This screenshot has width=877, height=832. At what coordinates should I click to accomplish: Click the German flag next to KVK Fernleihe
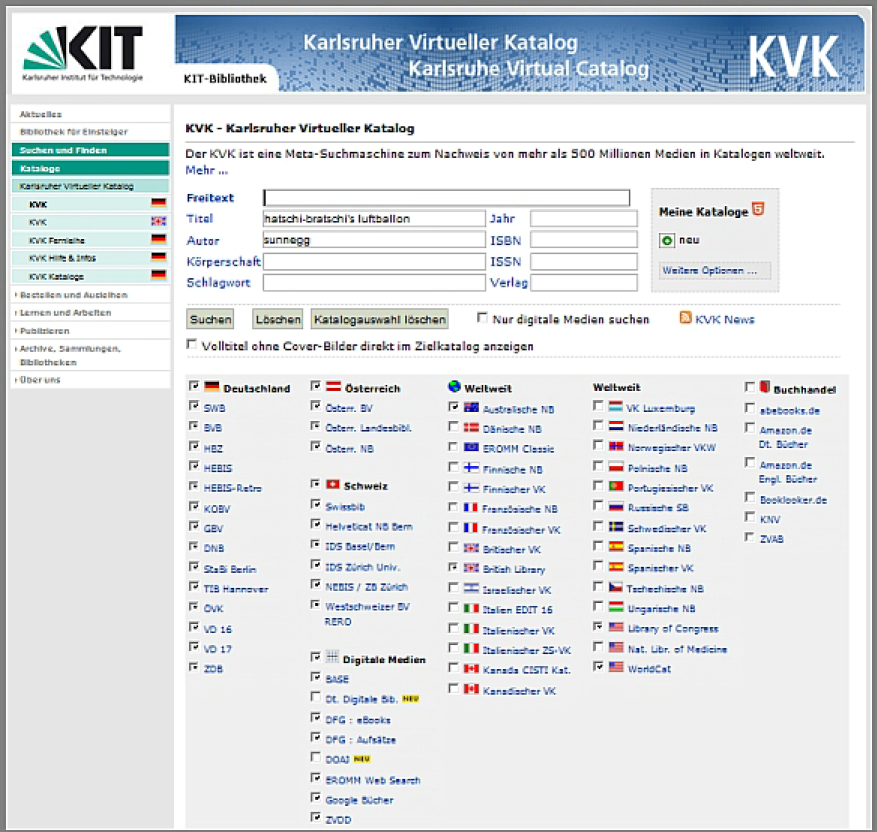tap(158, 240)
